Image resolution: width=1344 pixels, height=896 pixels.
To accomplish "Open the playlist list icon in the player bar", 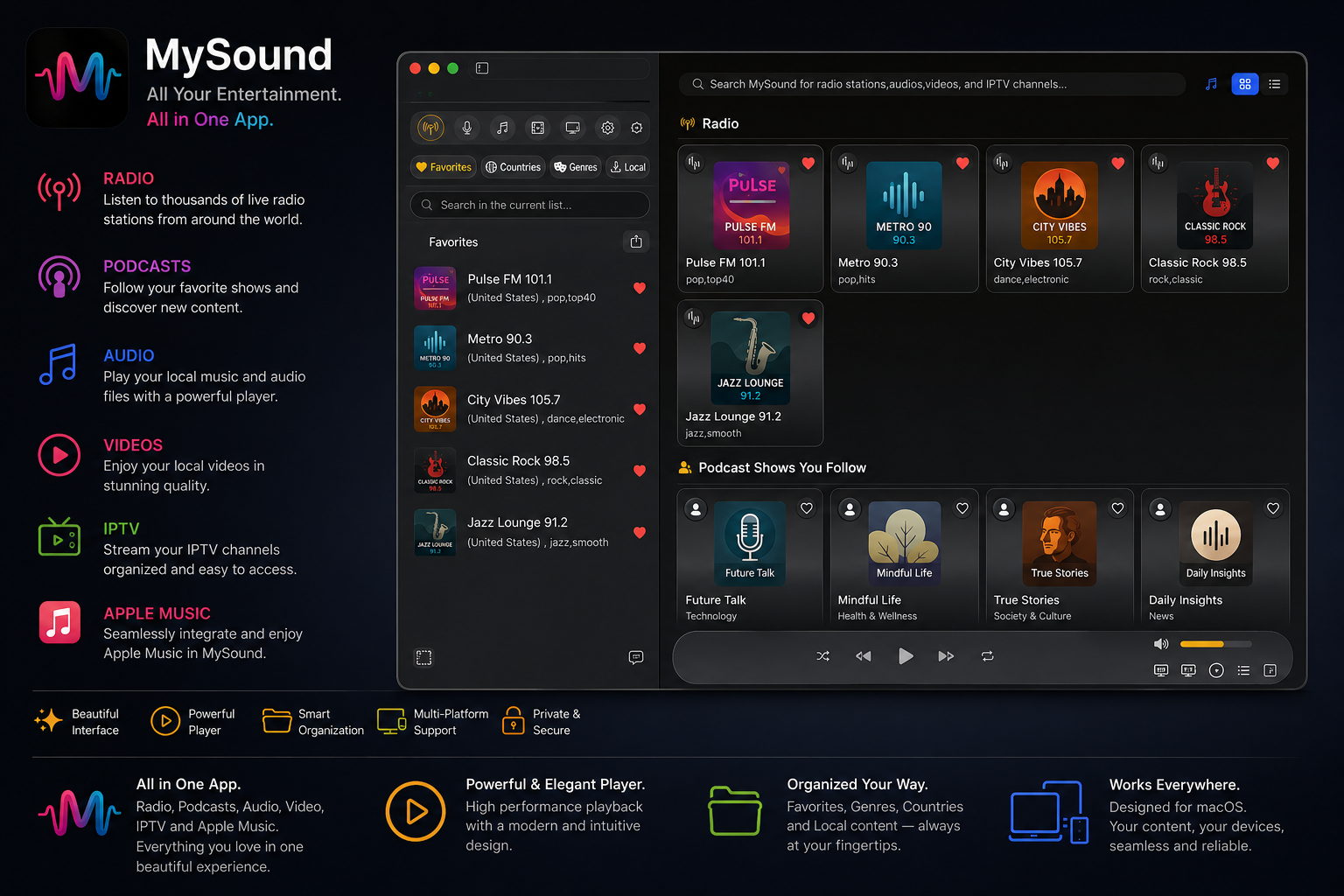I will point(1243,670).
